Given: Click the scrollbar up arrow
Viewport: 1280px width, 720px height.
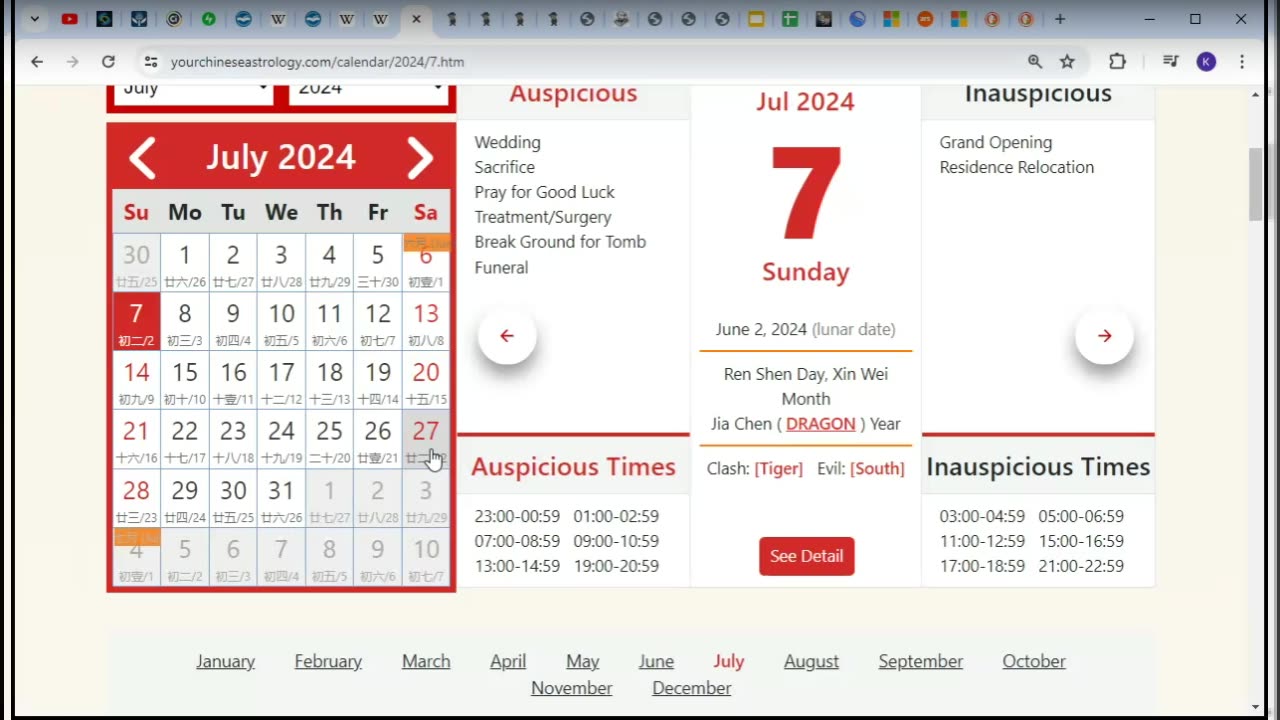Looking at the screenshot, I should [x=1256, y=94].
